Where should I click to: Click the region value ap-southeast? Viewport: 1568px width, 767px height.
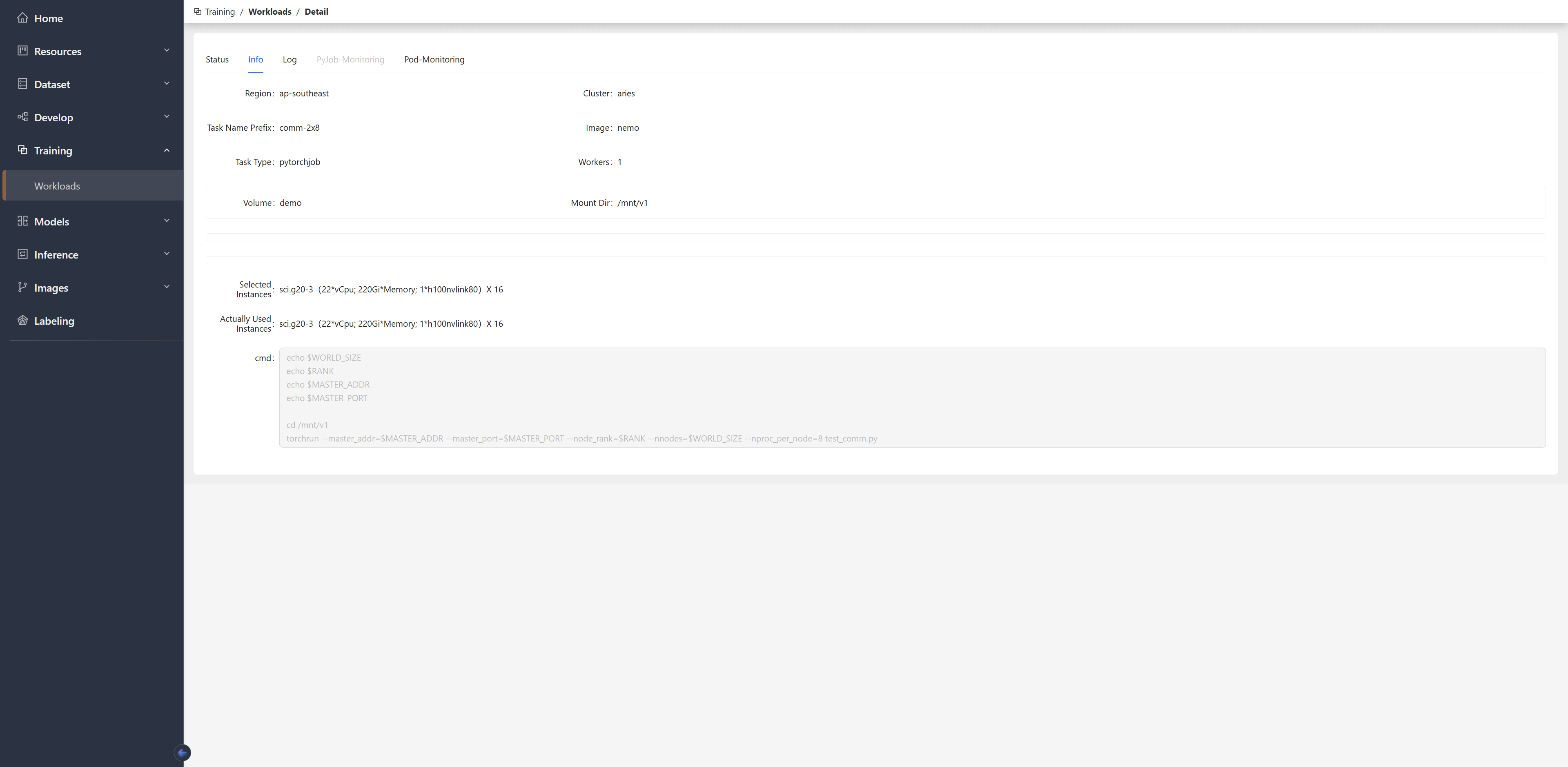304,93
